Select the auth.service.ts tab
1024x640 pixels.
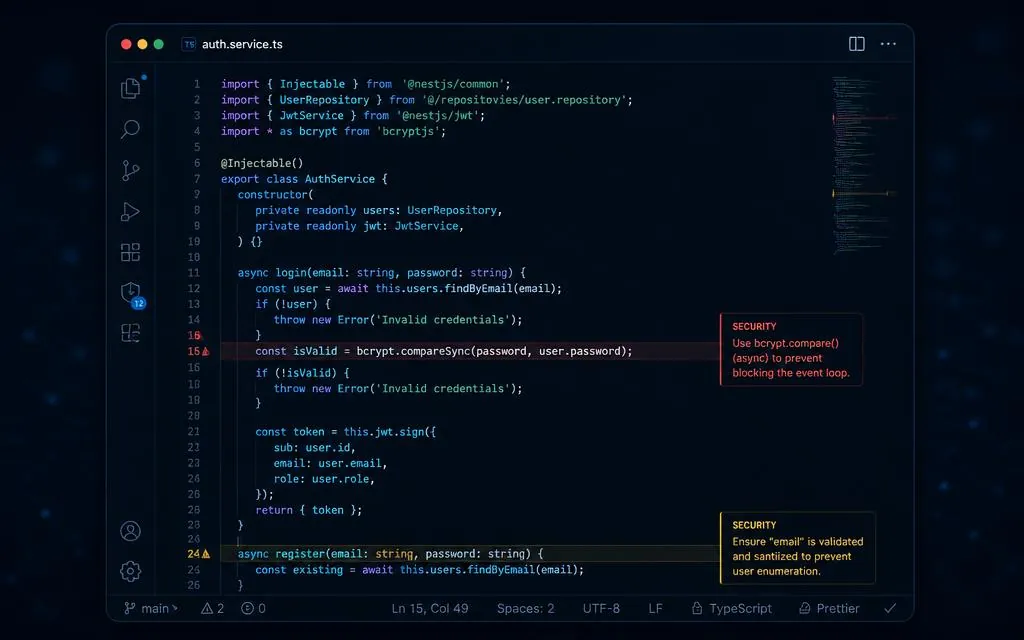(x=234, y=44)
